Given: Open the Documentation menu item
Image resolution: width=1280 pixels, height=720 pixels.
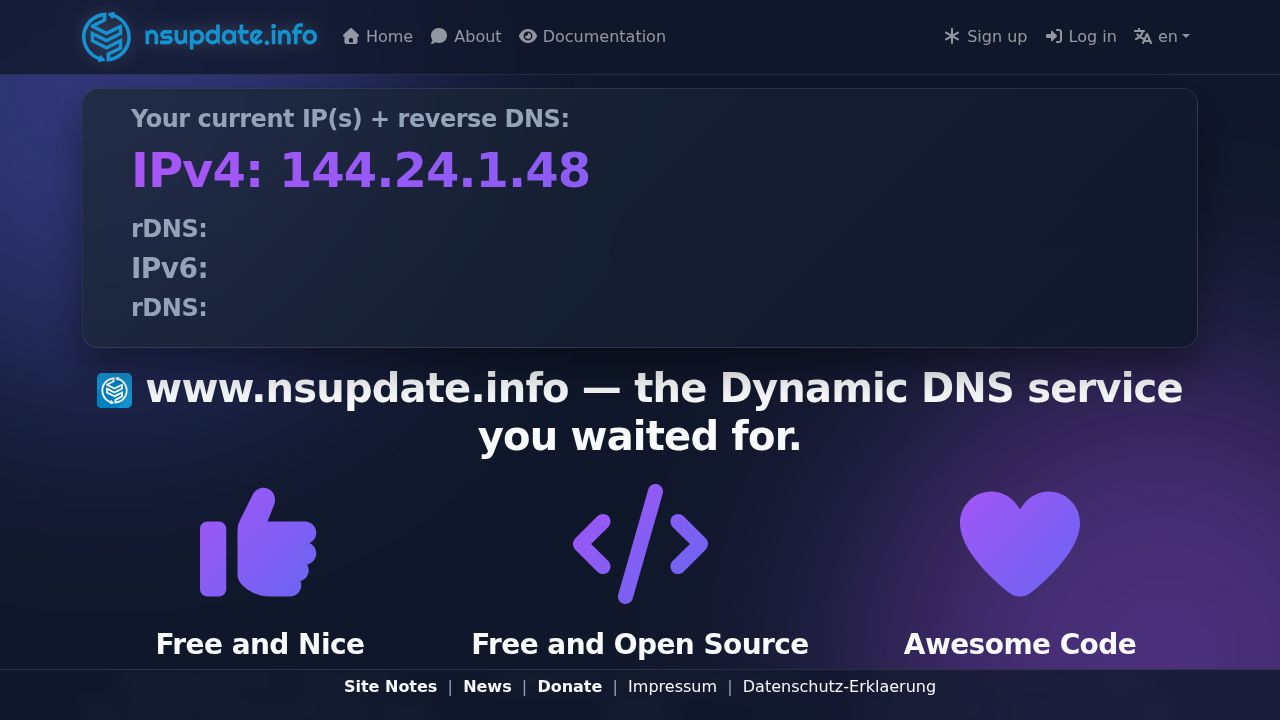Looking at the screenshot, I should tap(592, 36).
